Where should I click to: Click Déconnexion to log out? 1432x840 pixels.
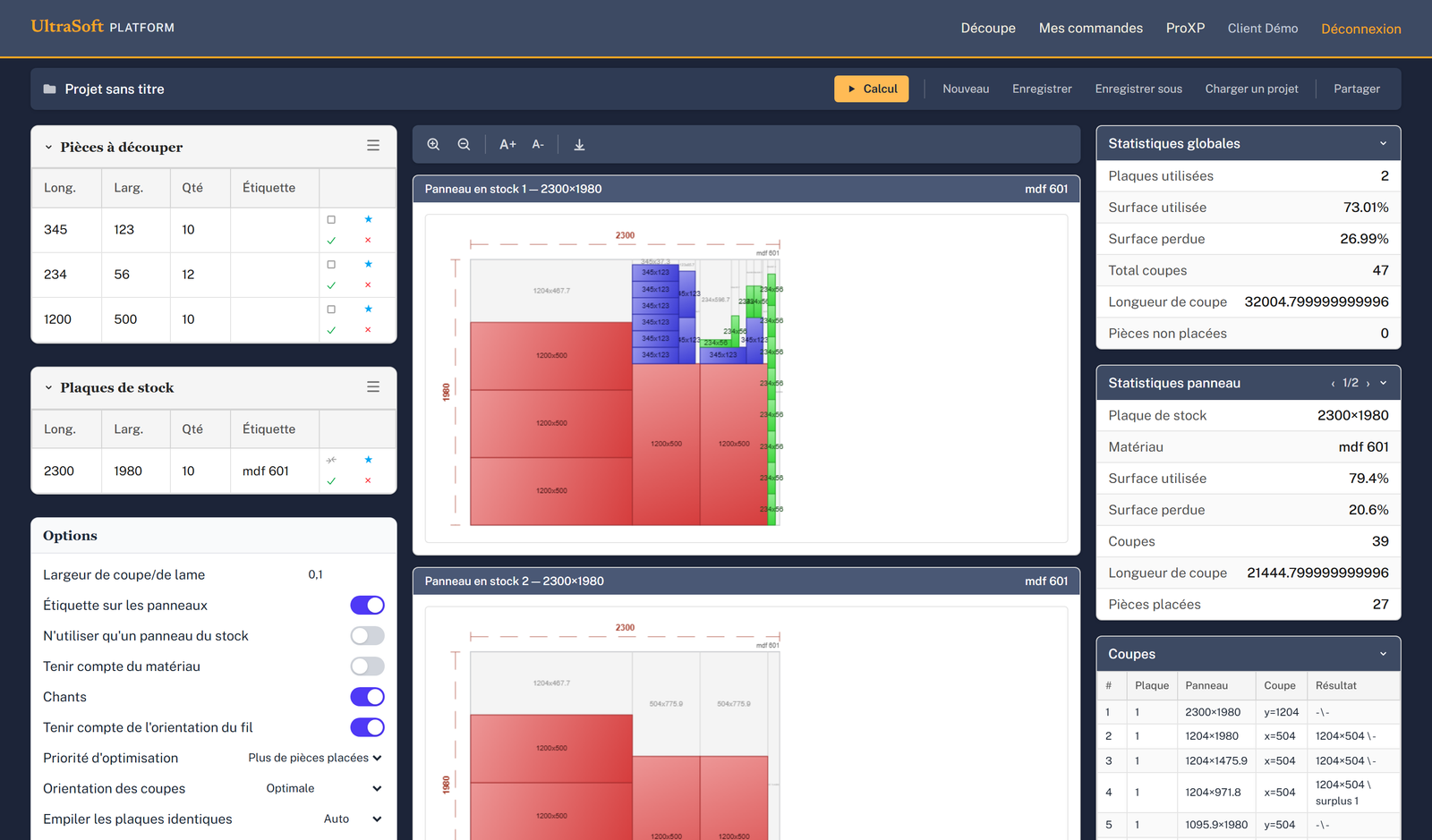coord(1360,29)
